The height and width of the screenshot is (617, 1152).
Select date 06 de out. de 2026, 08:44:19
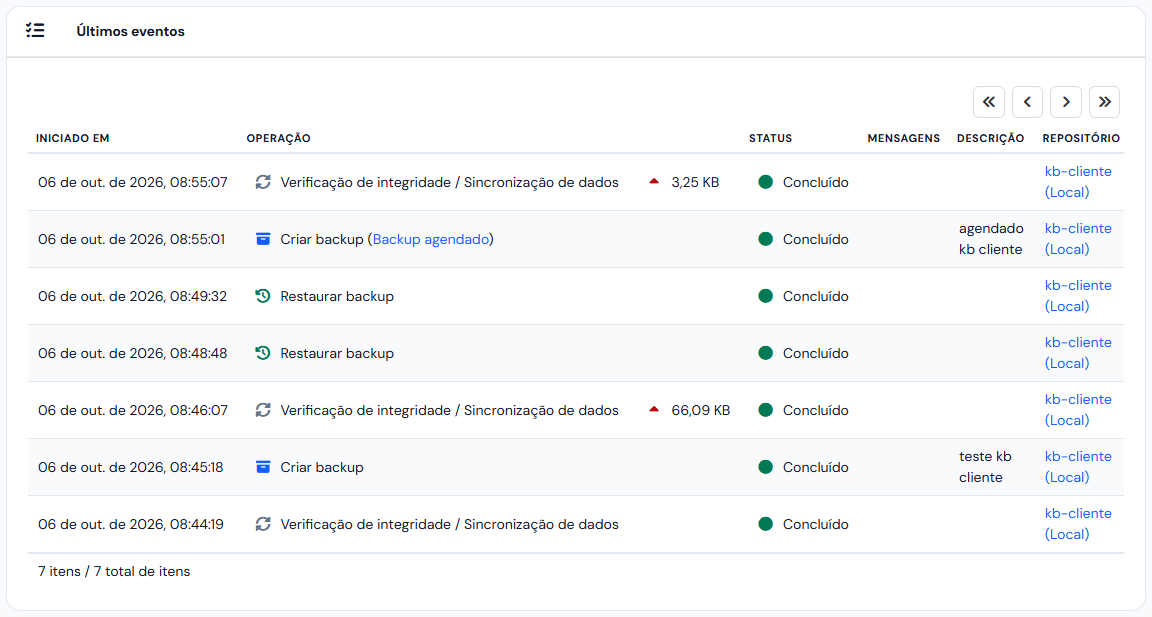131,524
